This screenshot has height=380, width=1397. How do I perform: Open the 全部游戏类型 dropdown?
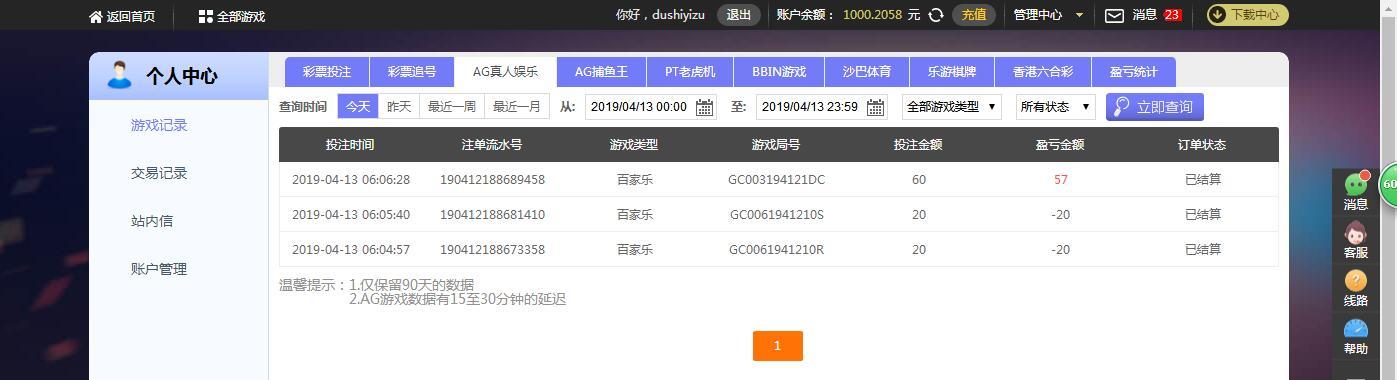click(x=951, y=107)
